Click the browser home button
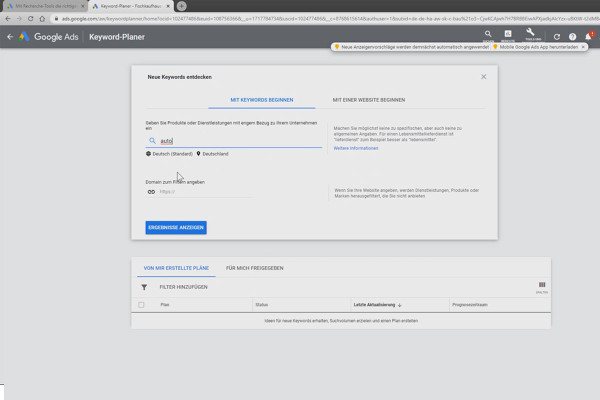 click(42, 18)
